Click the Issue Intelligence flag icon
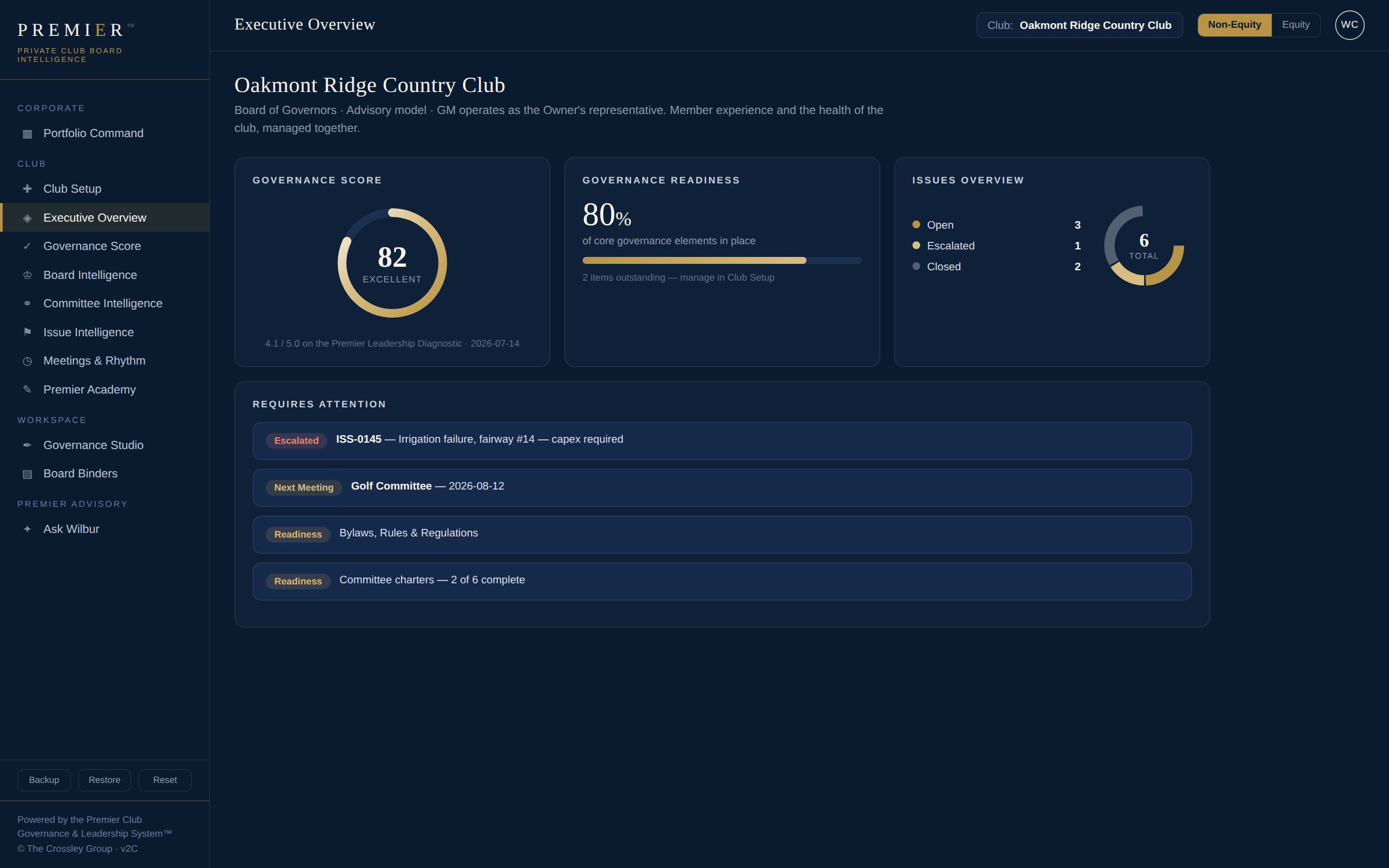This screenshot has width=1389, height=868. (x=27, y=332)
